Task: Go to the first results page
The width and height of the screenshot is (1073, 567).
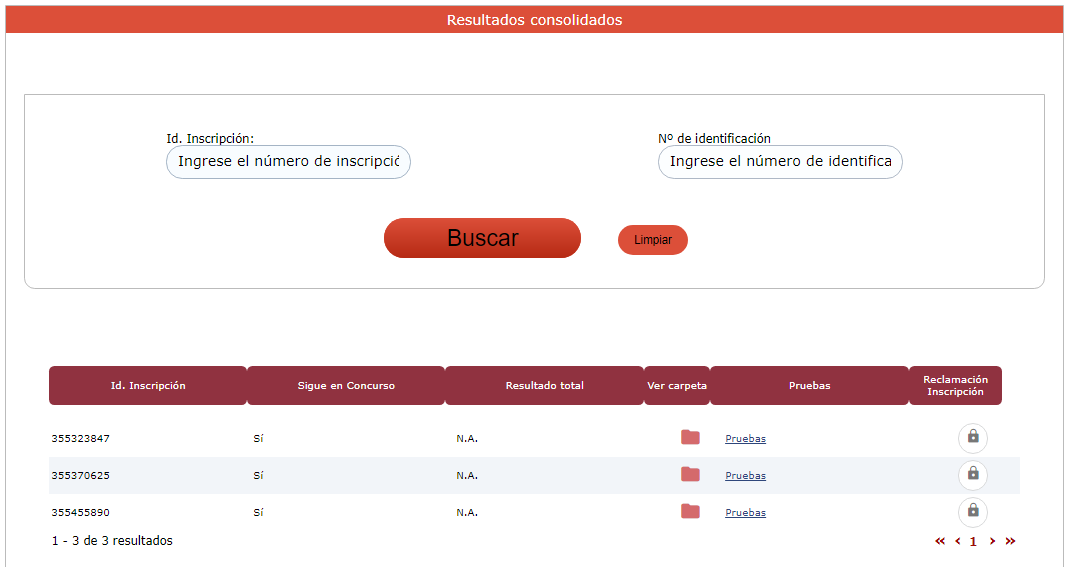Action: tap(940, 541)
